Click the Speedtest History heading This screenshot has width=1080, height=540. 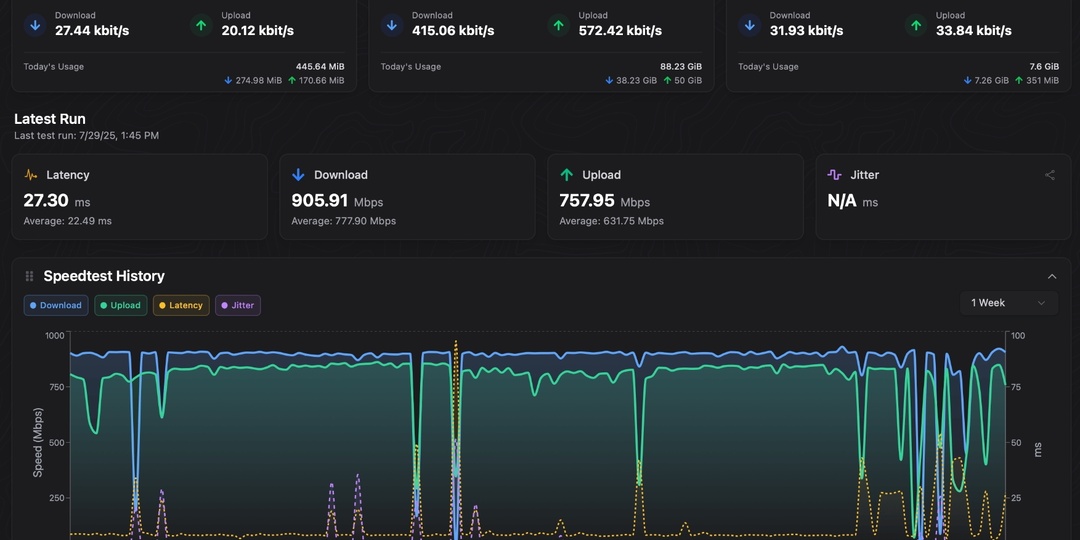click(x=104, y=276)
